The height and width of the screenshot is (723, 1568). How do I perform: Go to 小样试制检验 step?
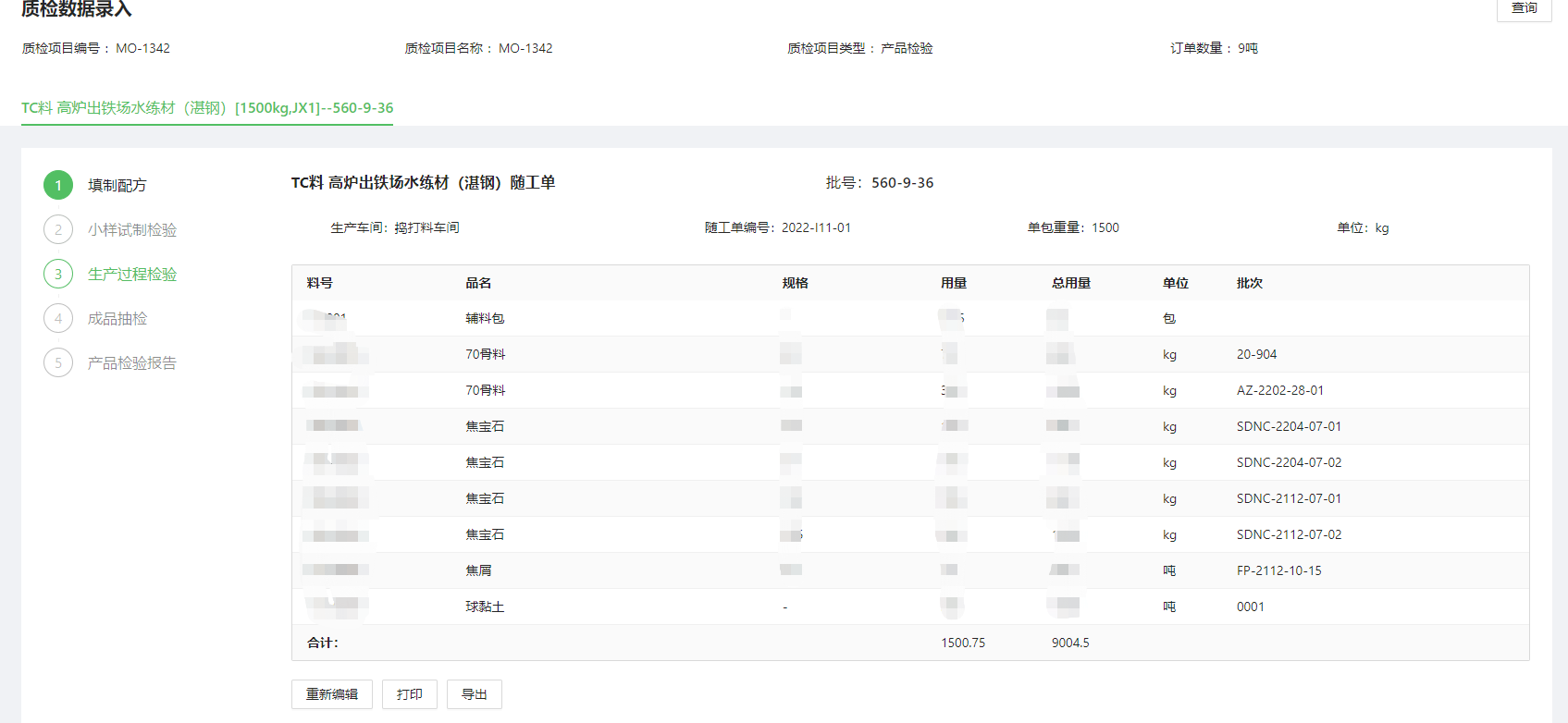[131, 229]
